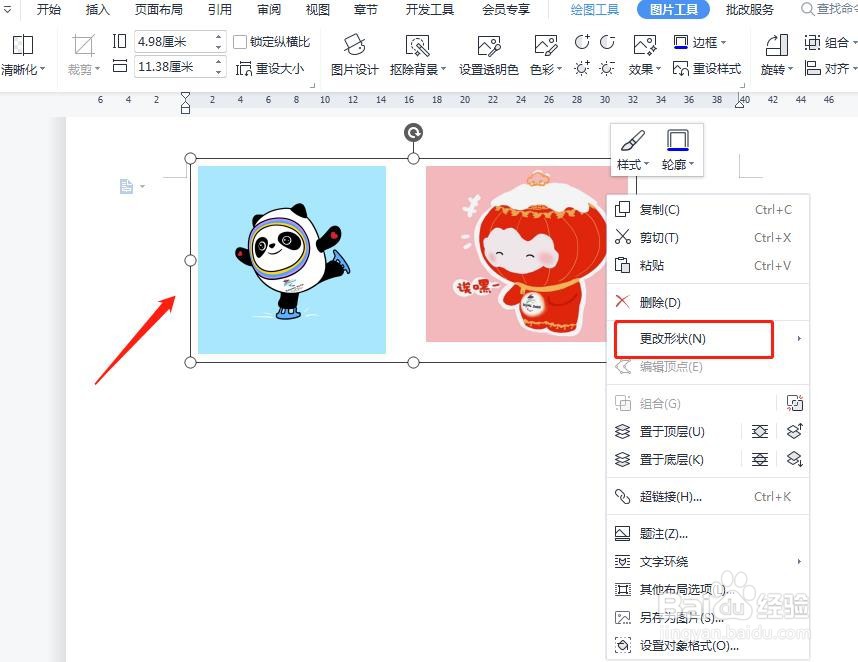
Task: Choose 超链接(H)... in context menu
Action: coord(708,497)
